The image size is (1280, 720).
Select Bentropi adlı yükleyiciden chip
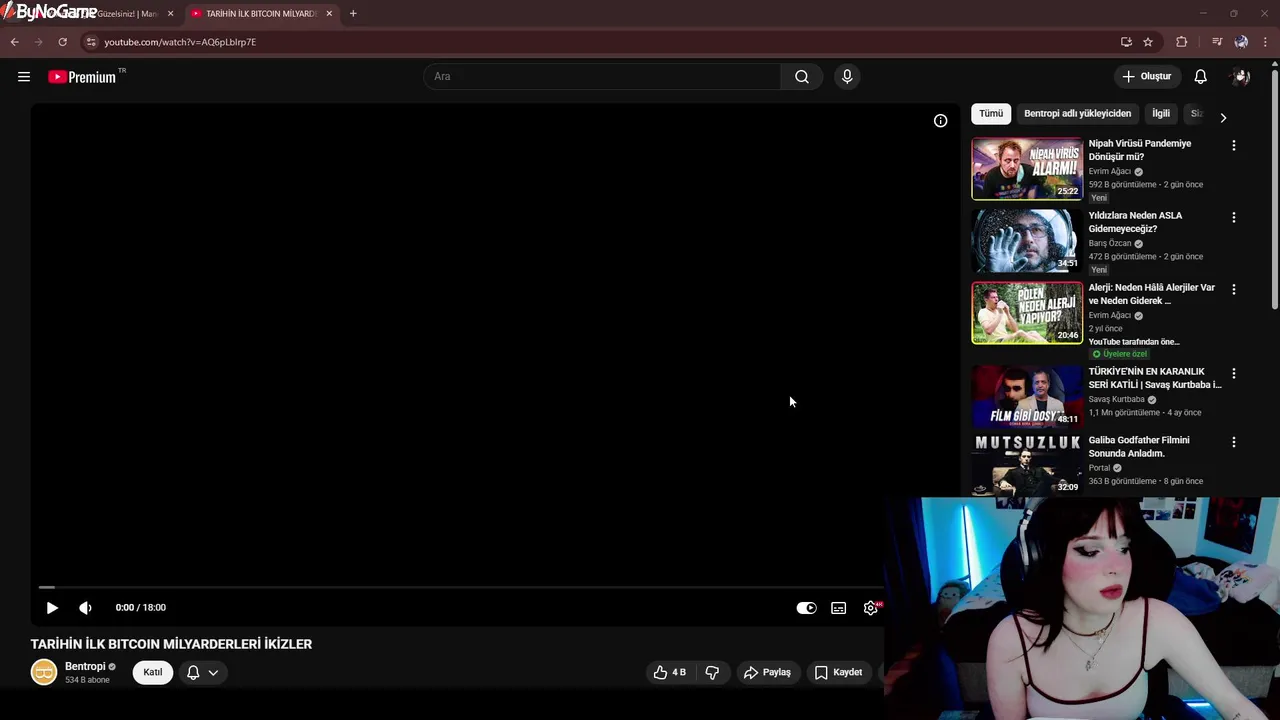(1077, 114)
